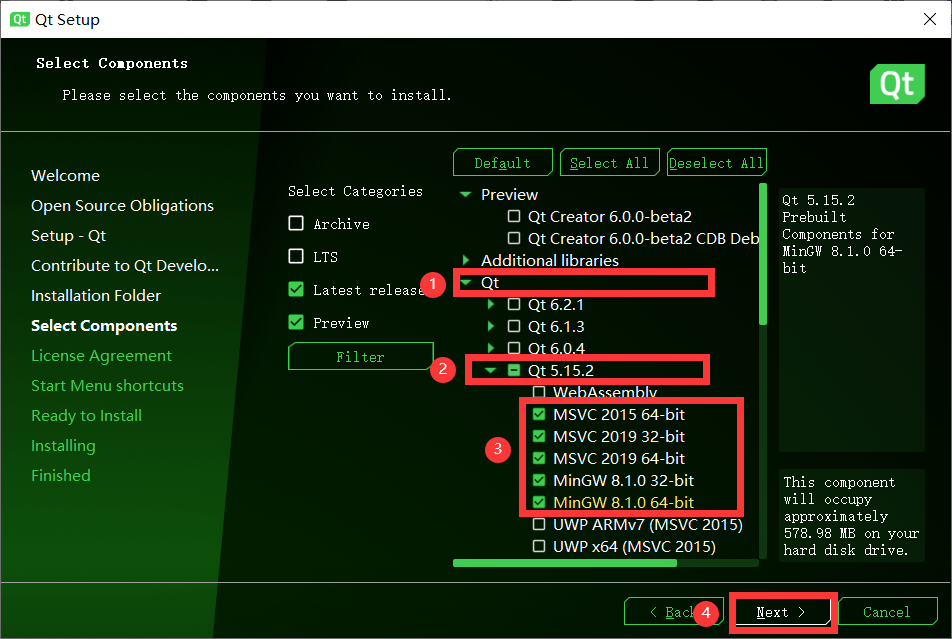This screenshot has width=952, height=639.
Task: Check the Qt 6.2.1 checkbox
Action: [x=514, y=304]
